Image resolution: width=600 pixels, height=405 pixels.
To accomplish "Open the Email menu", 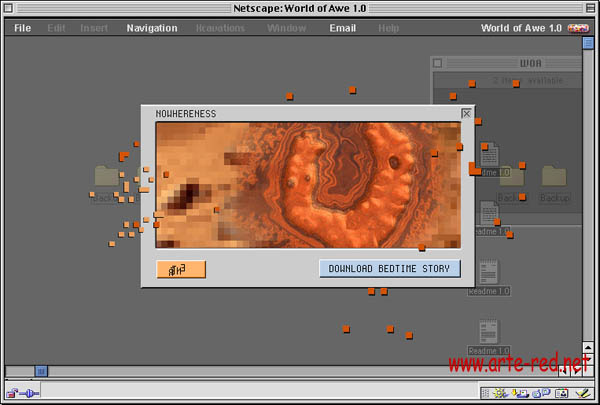I will 343,28.
